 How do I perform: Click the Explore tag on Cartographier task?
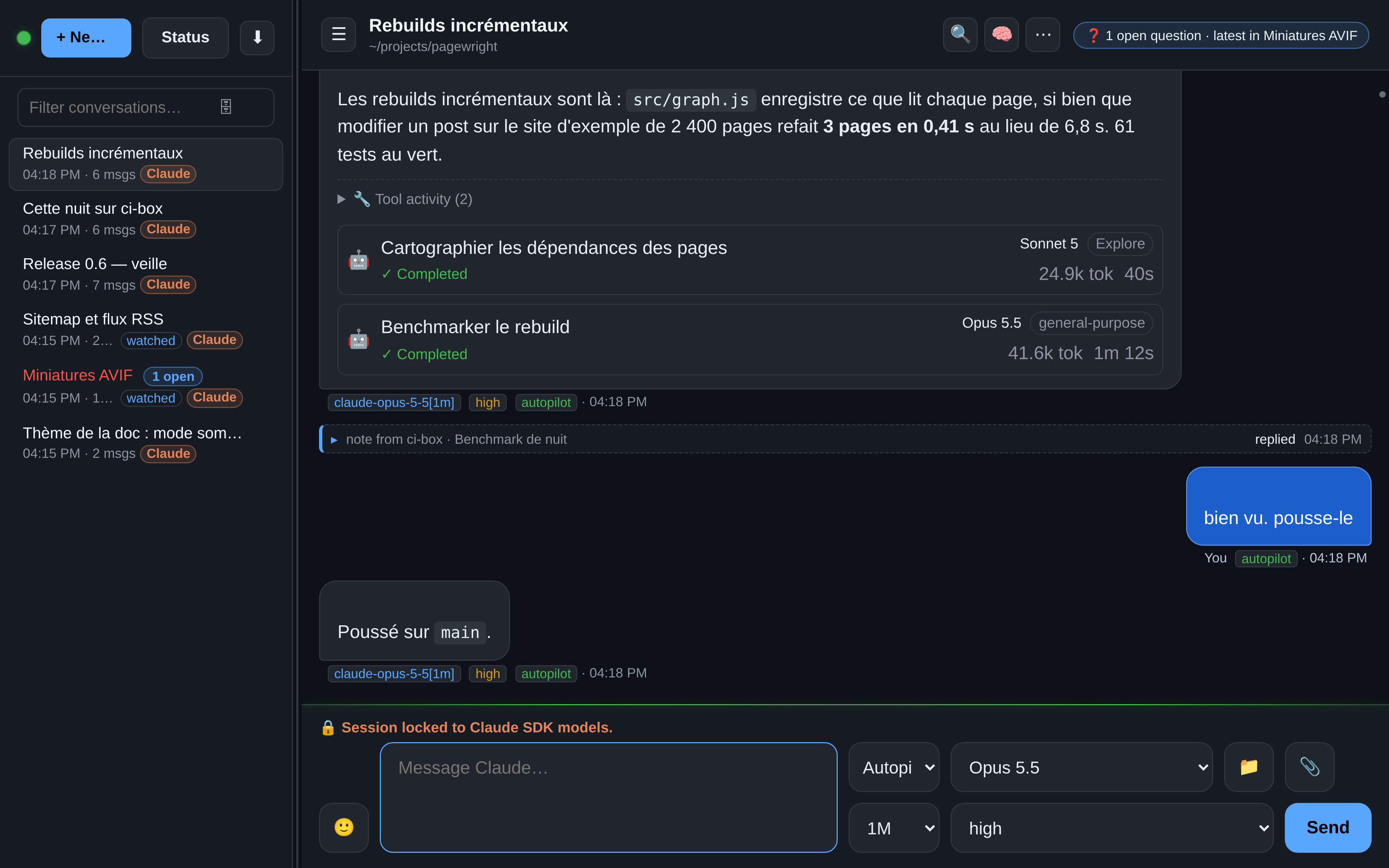pyautogui.click(x=1120, y=244)
